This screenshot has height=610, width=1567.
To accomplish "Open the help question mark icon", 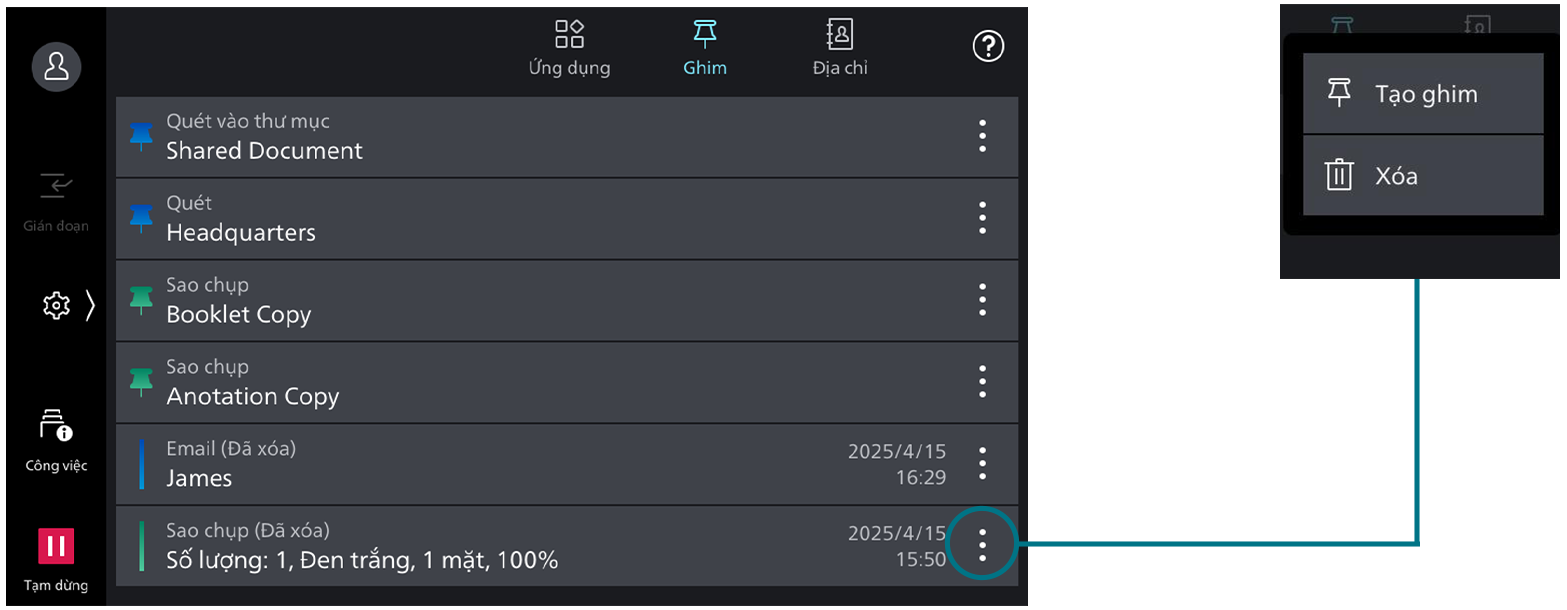I will [988, 46].
